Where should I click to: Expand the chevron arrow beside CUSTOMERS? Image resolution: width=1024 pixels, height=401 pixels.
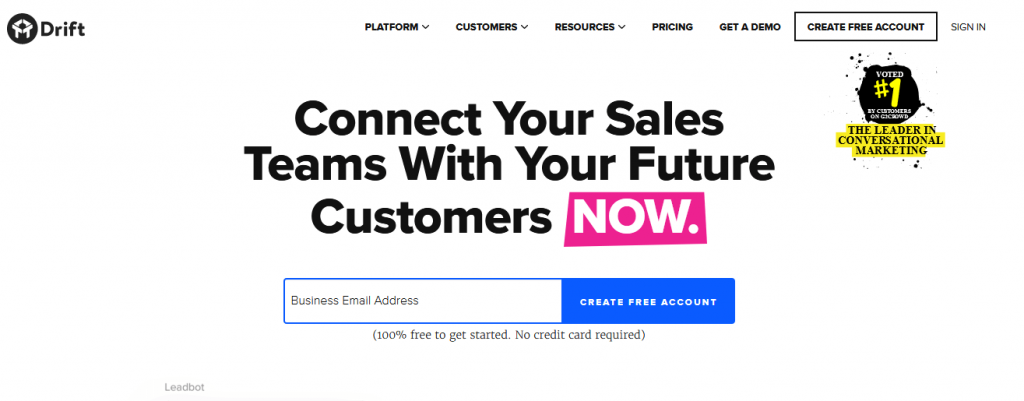pos(524,27)
